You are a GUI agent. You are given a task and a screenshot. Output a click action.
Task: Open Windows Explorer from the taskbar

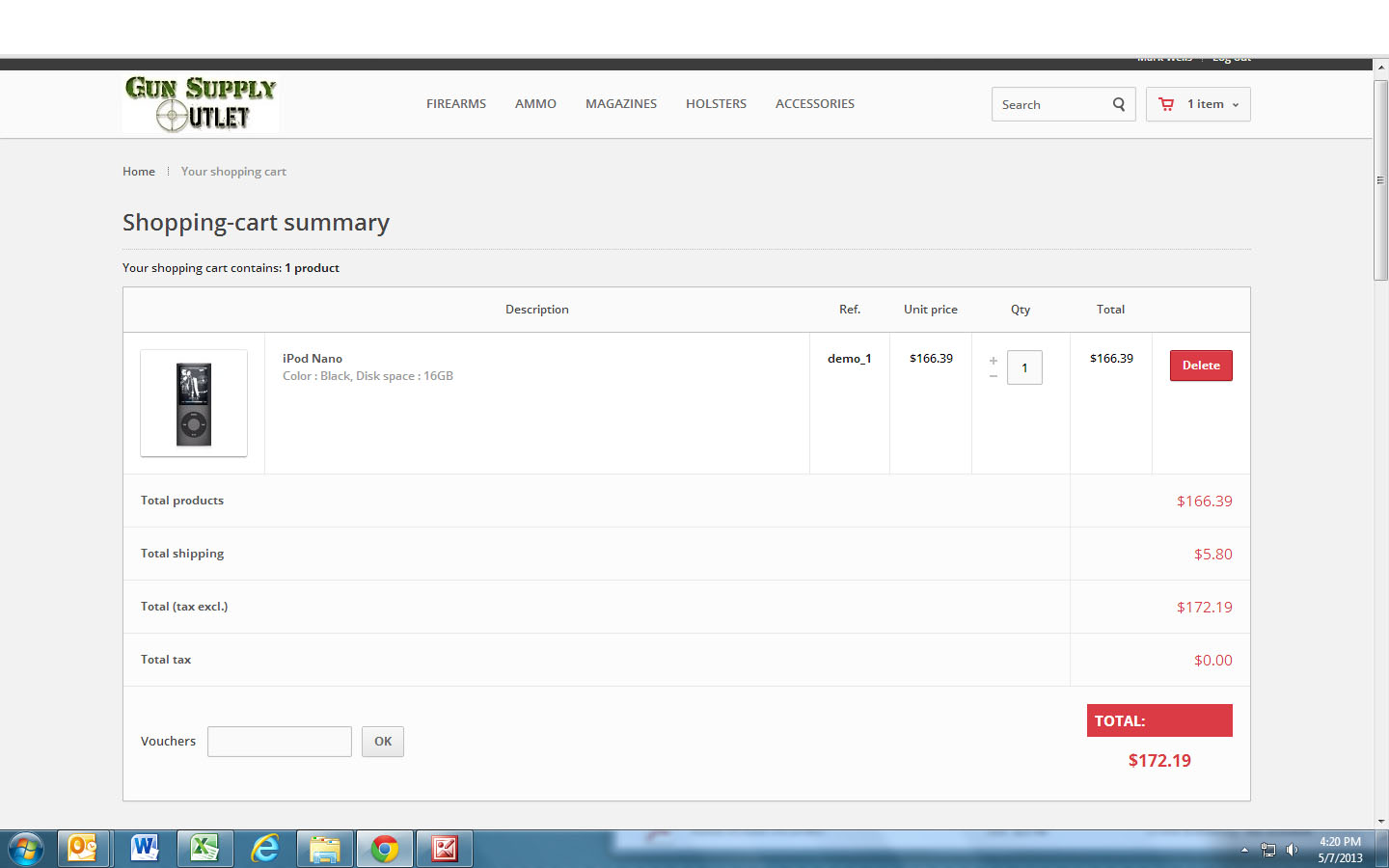324,849
